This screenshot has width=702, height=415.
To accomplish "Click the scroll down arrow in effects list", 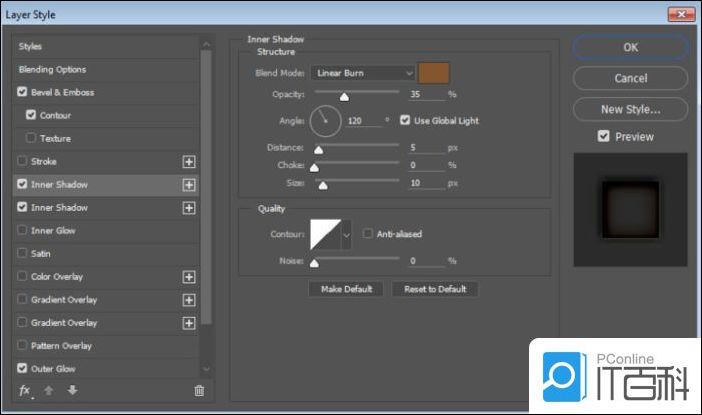I will [x=206, y=369].
